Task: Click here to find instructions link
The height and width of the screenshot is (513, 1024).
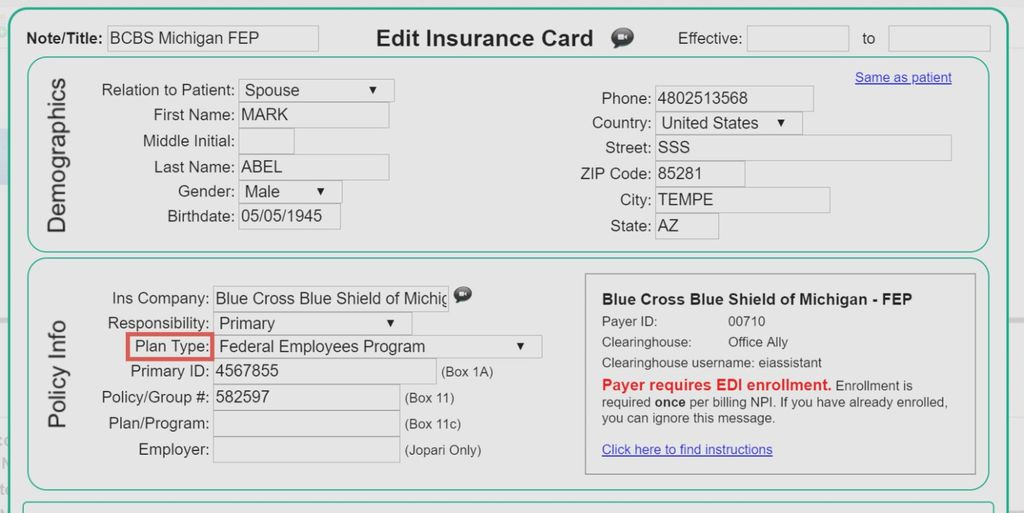Action: tap(687, 450)
